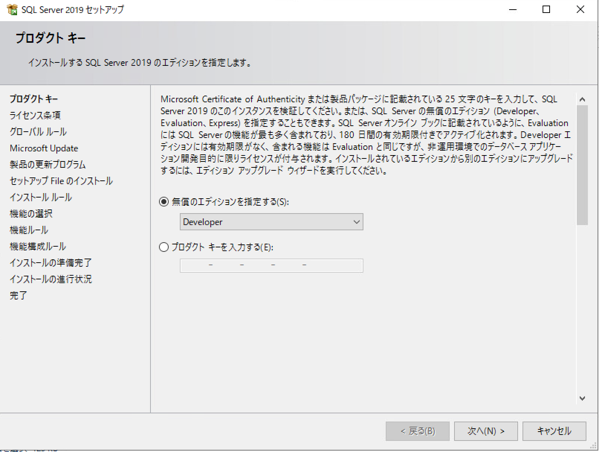Click the vertical scrollbar thumb
The image size is (599, 452).
tap(582, 165)
